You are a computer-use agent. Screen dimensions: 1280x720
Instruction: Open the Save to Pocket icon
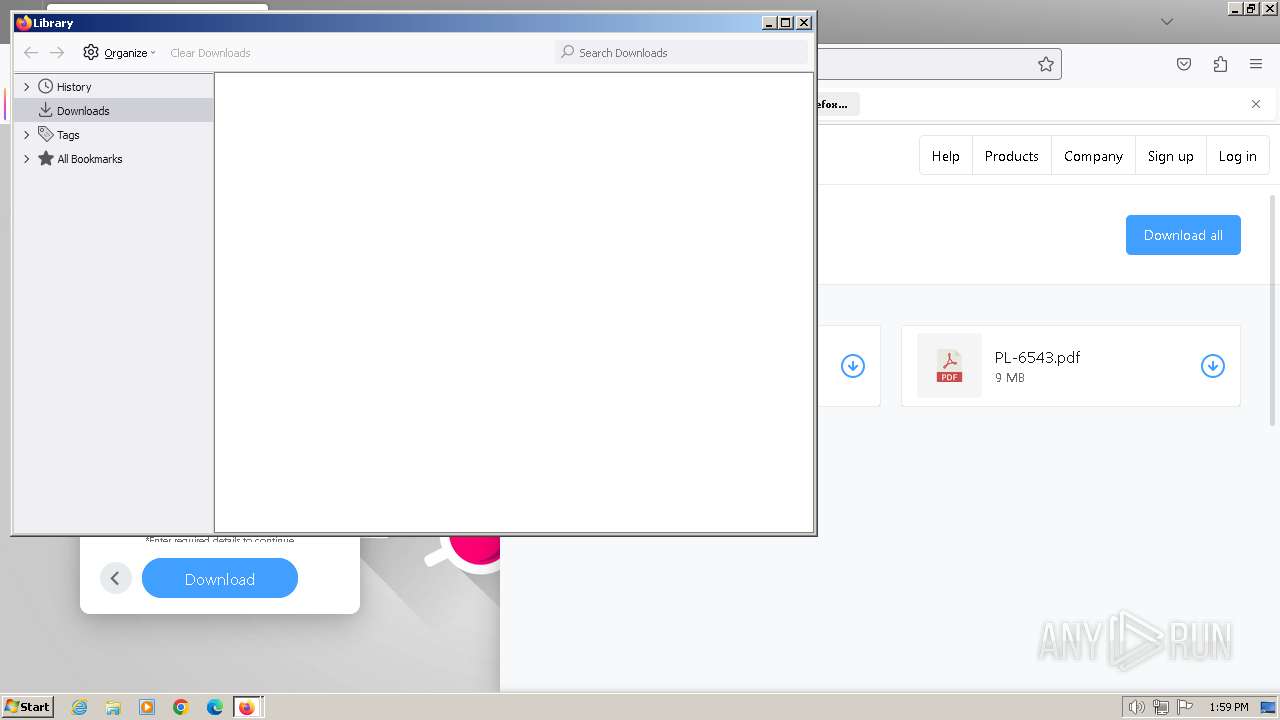(x=1184, y=64)
